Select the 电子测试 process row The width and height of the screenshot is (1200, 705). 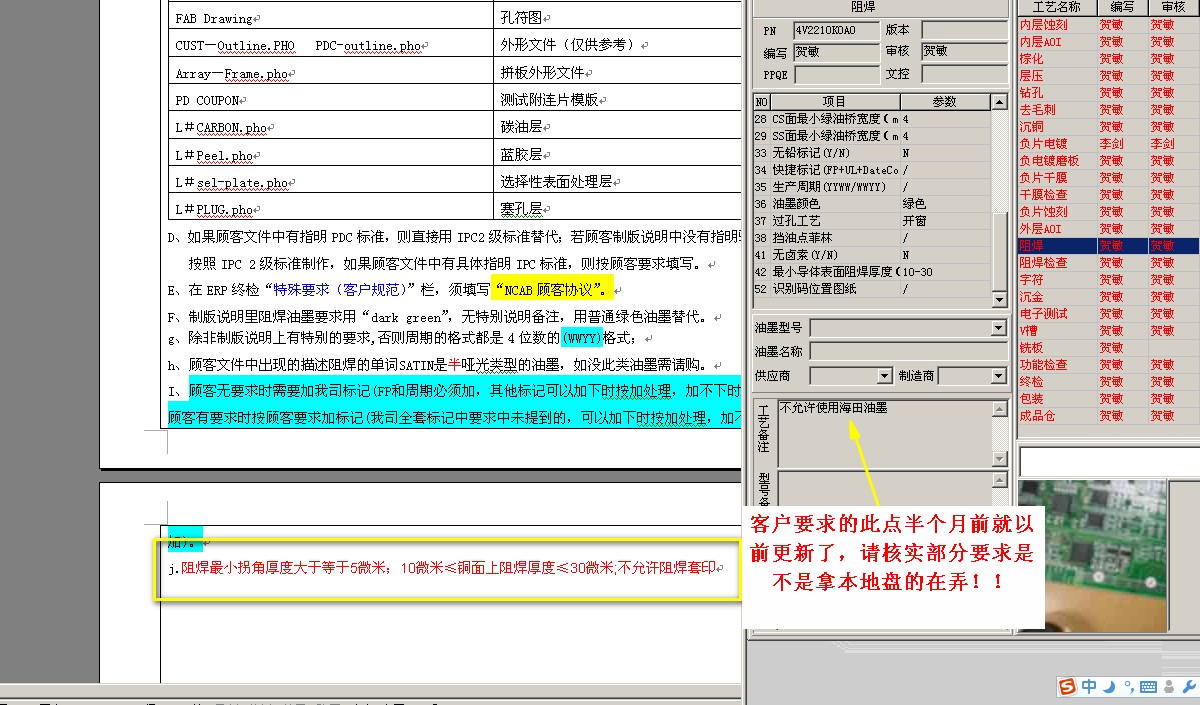pyautogui.click(x=1107, y=313)
